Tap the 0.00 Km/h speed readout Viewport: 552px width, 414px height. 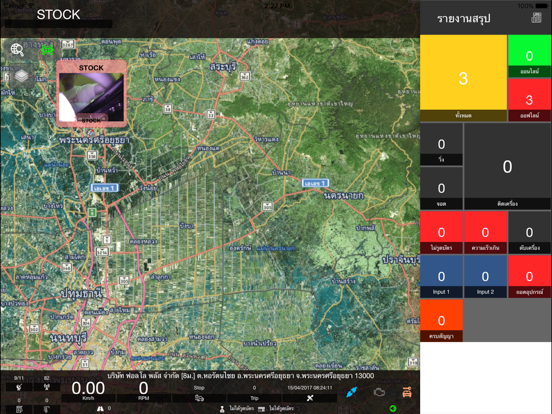(88, 389)
